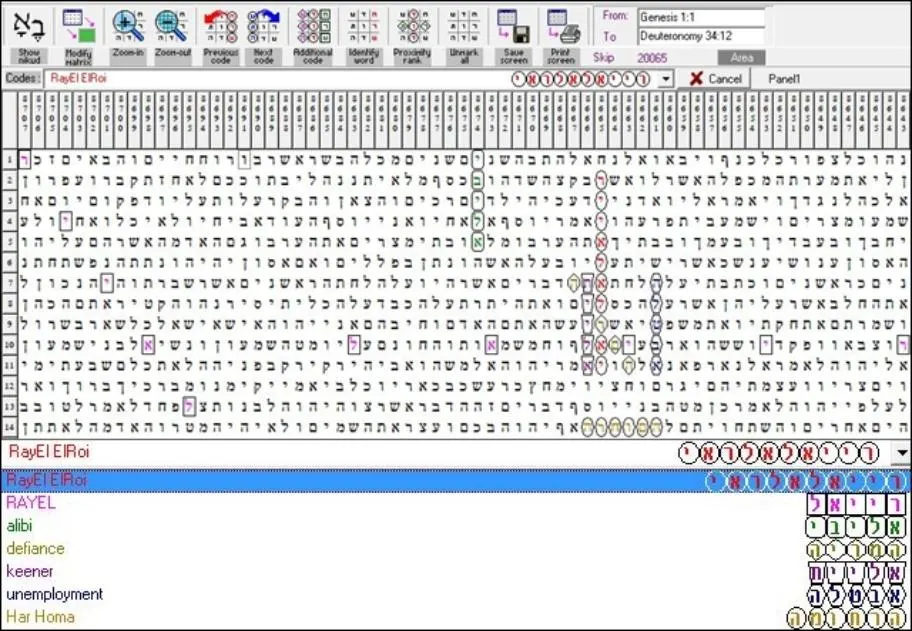This screenshot has width=912, height=631.
Task: Click the Zoom-out magnifier icon
Action: pos(172,26)
